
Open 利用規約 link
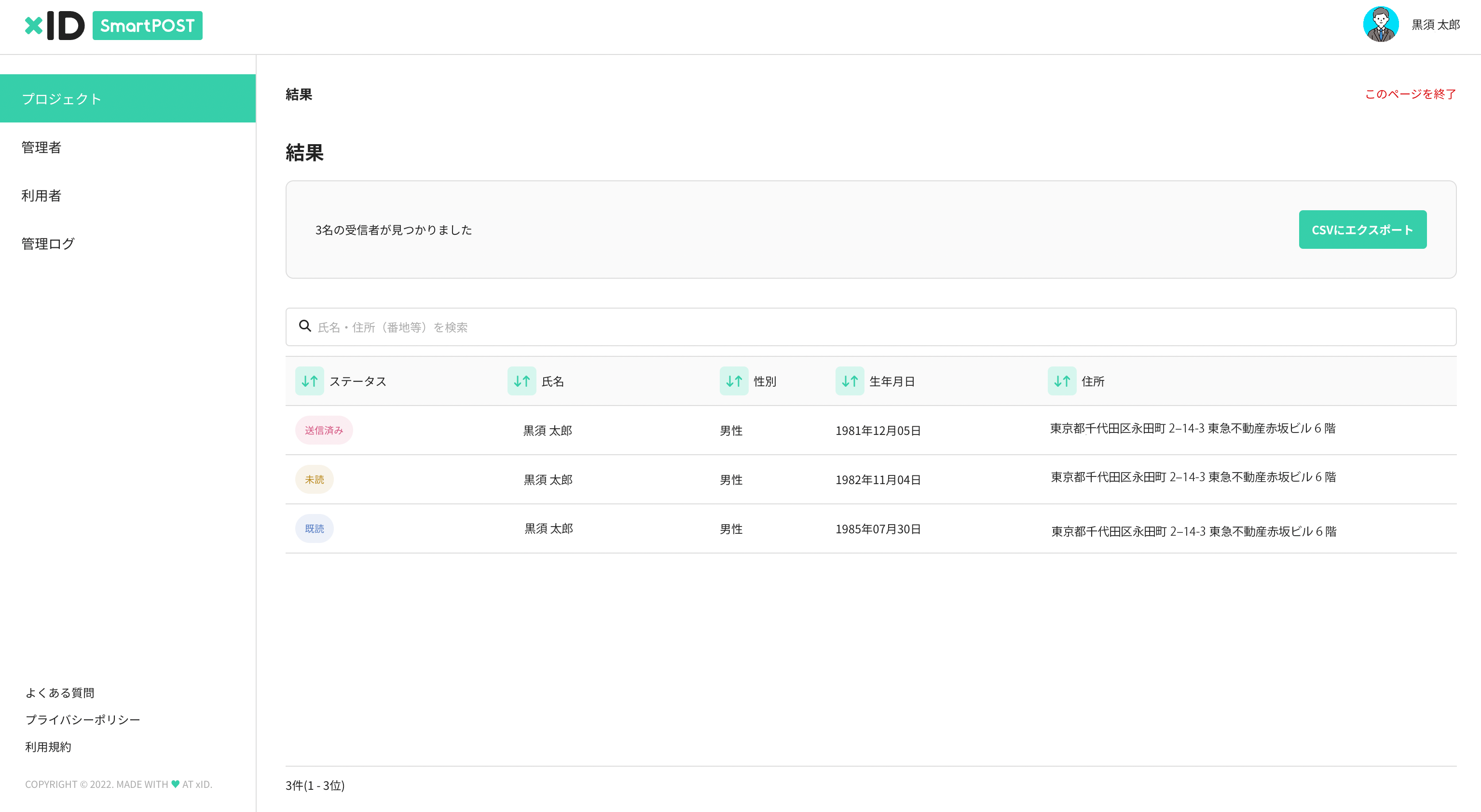pyautogui.click(x=48, y=746)
